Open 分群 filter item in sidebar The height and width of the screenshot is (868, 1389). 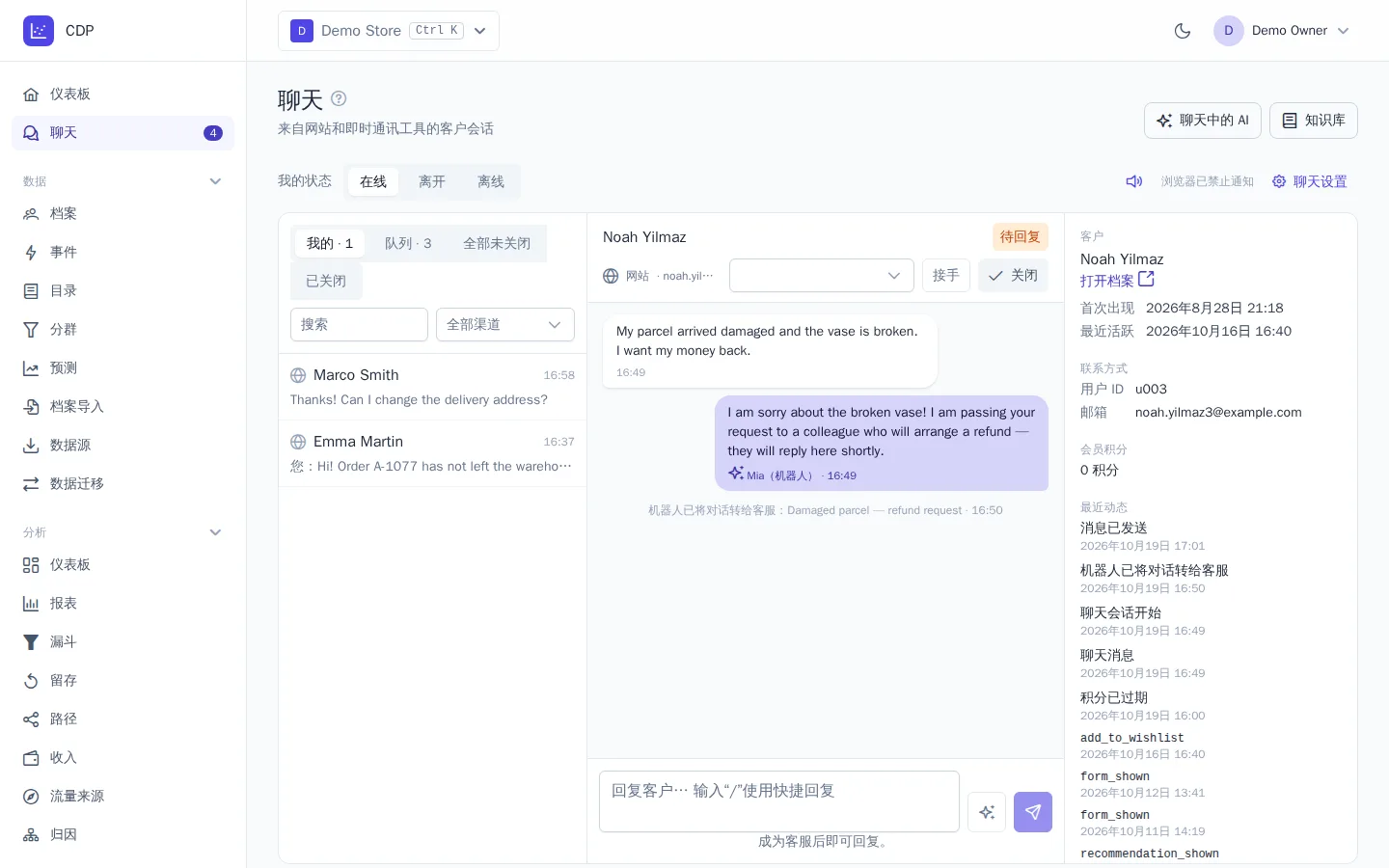click(x=123, y=329)
